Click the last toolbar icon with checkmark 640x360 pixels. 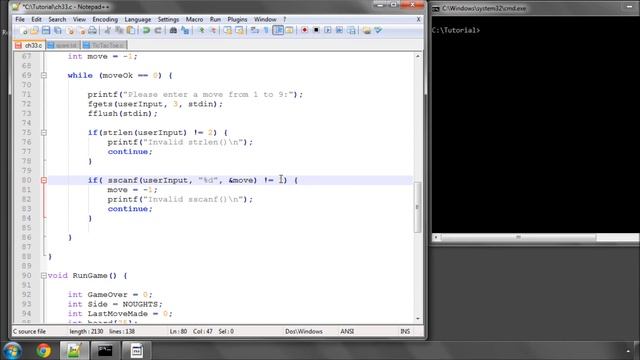click(378, 31)
